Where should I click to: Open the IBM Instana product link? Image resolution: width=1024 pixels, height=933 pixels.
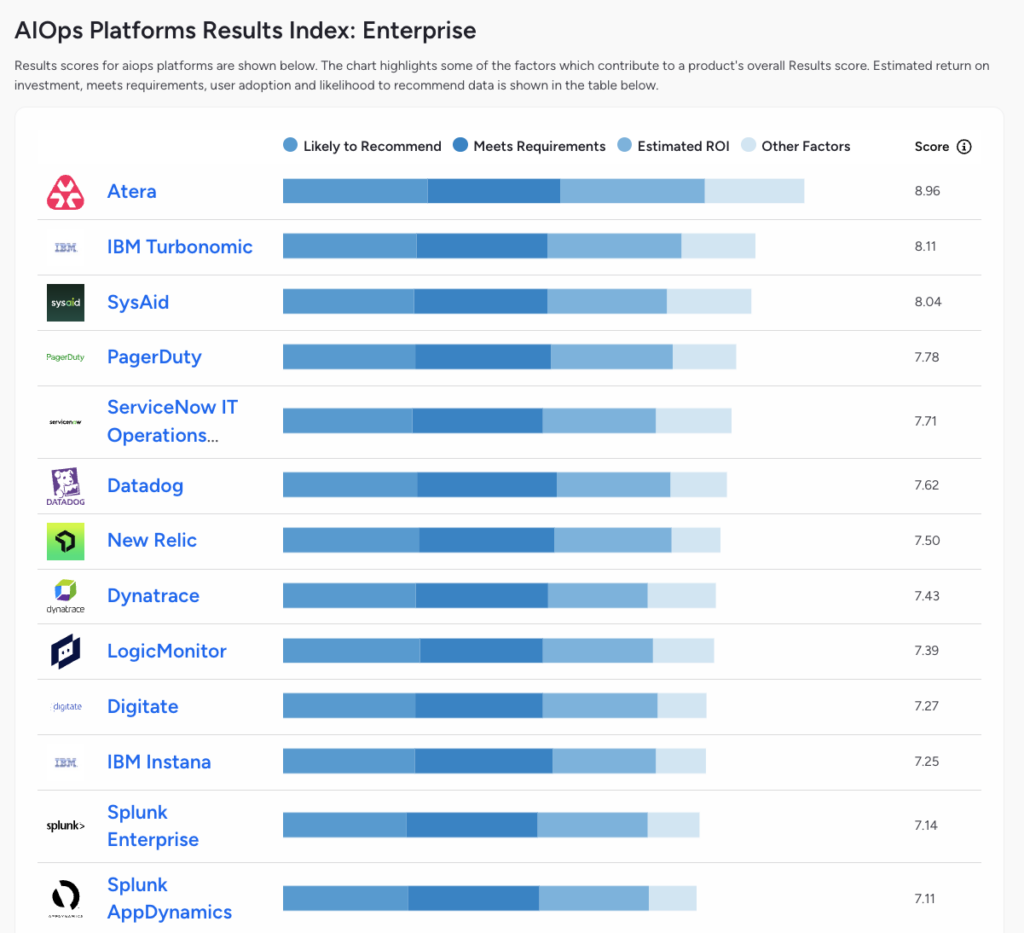coord(159,762)
